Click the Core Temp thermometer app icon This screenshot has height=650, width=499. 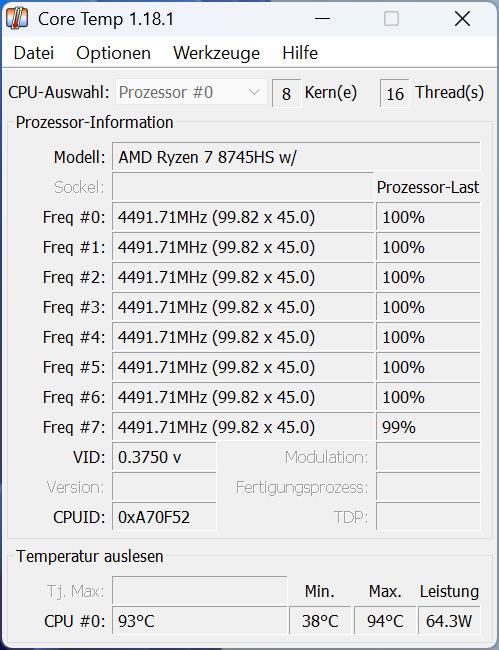coord(17,19)
